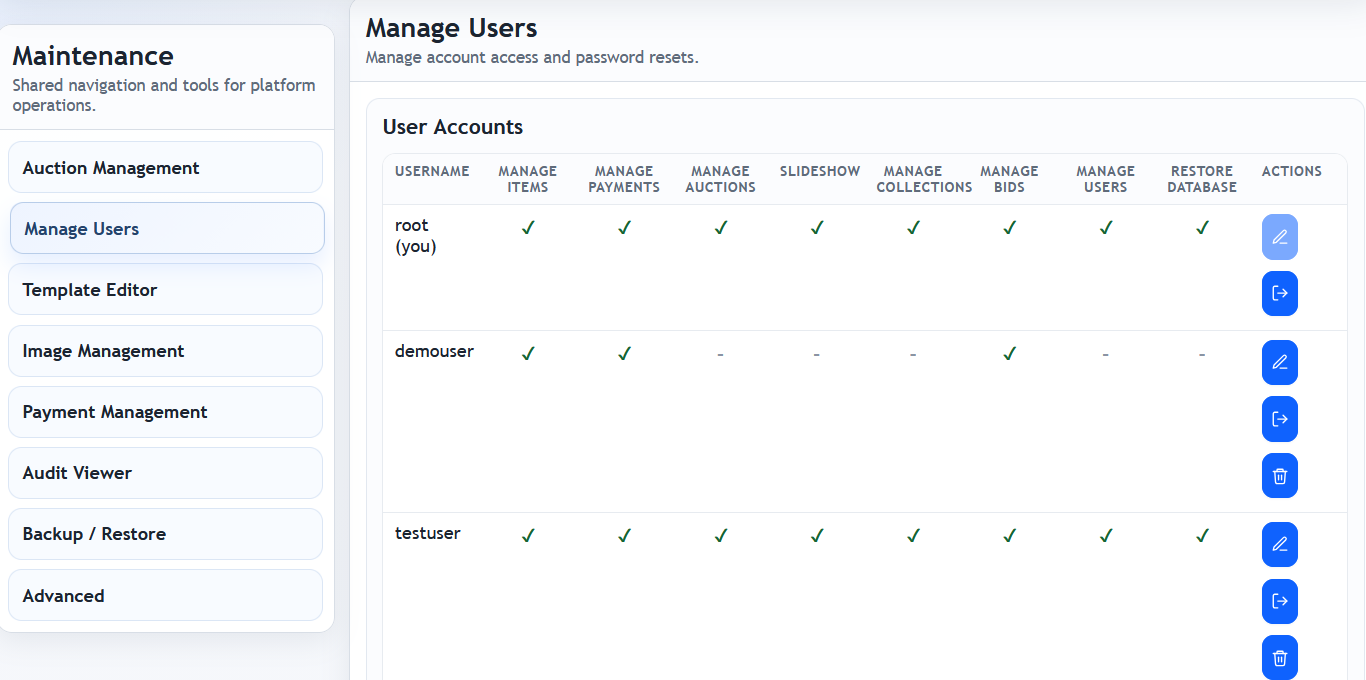Click the User Accounts heading
The image size is (1366, 680).
pyautogui.click(x=453, y=127)
